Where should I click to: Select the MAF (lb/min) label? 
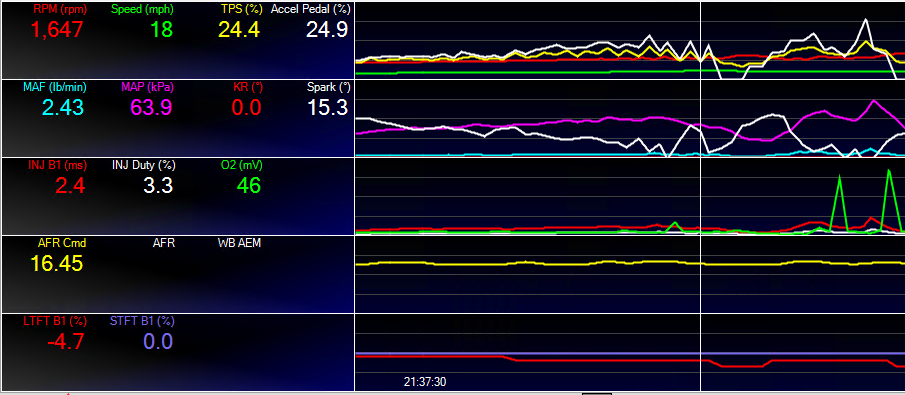(x=55, y=87)
